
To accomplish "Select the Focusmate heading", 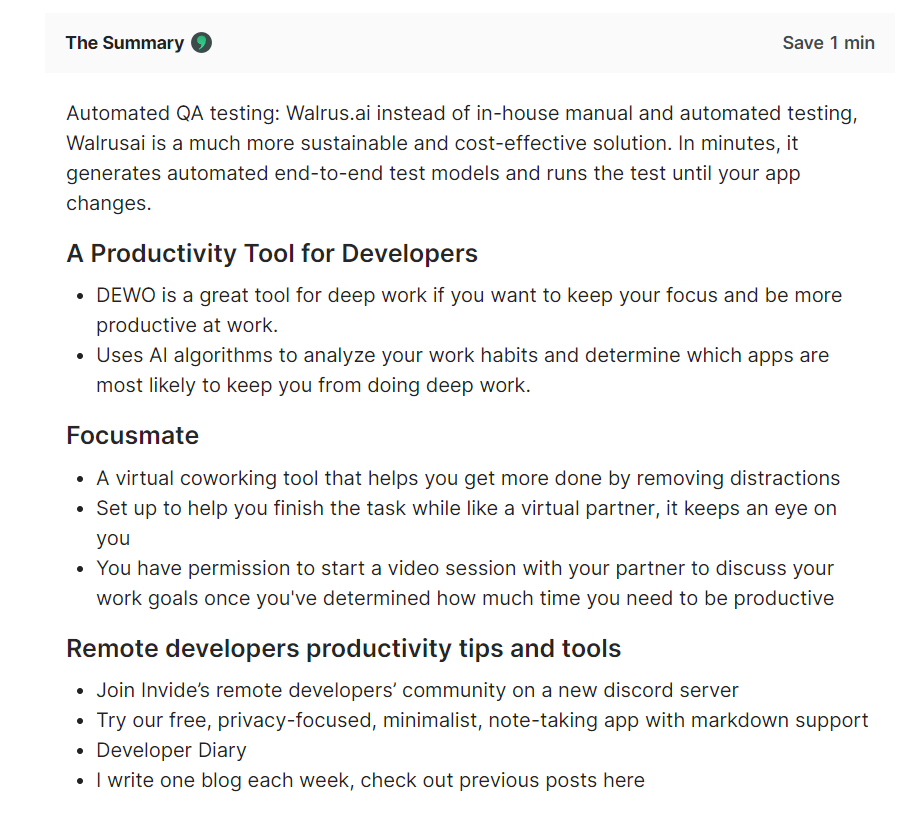I will click(x=132, y=436).
